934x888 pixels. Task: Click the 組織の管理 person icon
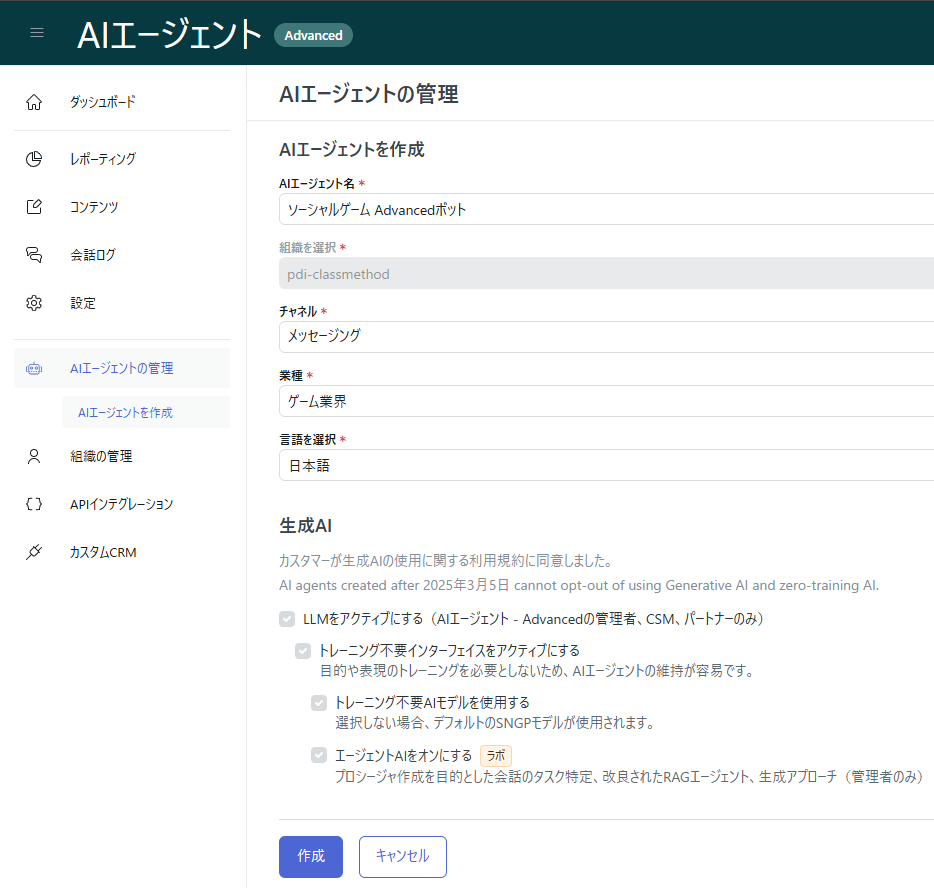tap(34, 456)
